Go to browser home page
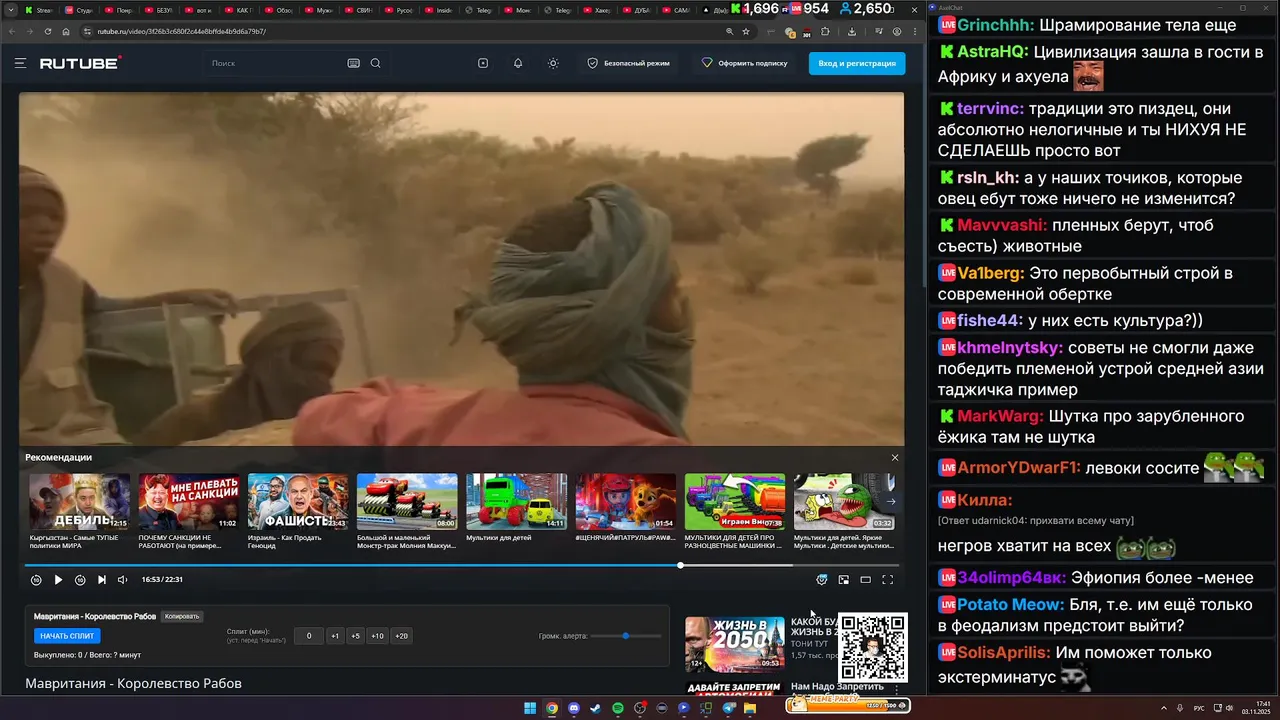Viewport: 1280px width, 720px height. click(x=66, y=31)
